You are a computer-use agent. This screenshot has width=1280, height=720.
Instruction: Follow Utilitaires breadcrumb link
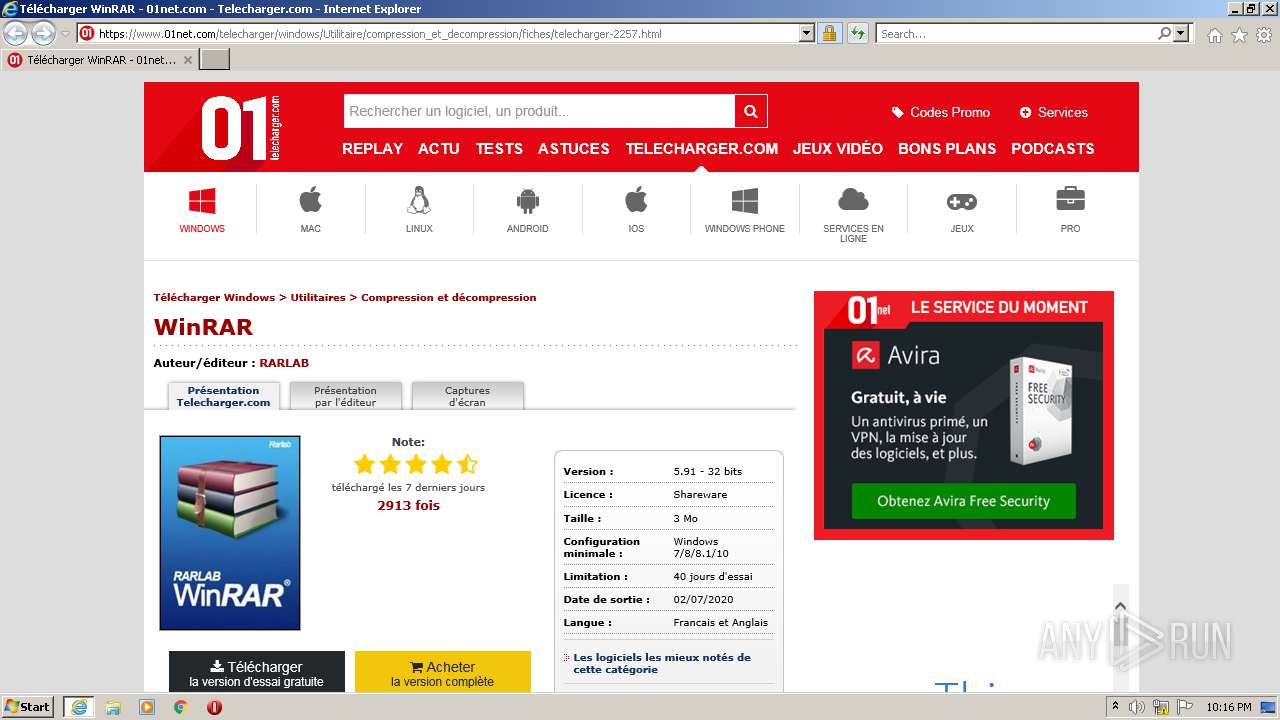coord(318,297)
